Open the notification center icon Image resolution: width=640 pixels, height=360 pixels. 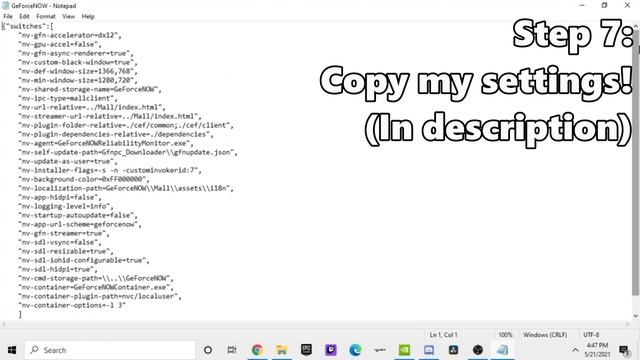click(624, 350)
